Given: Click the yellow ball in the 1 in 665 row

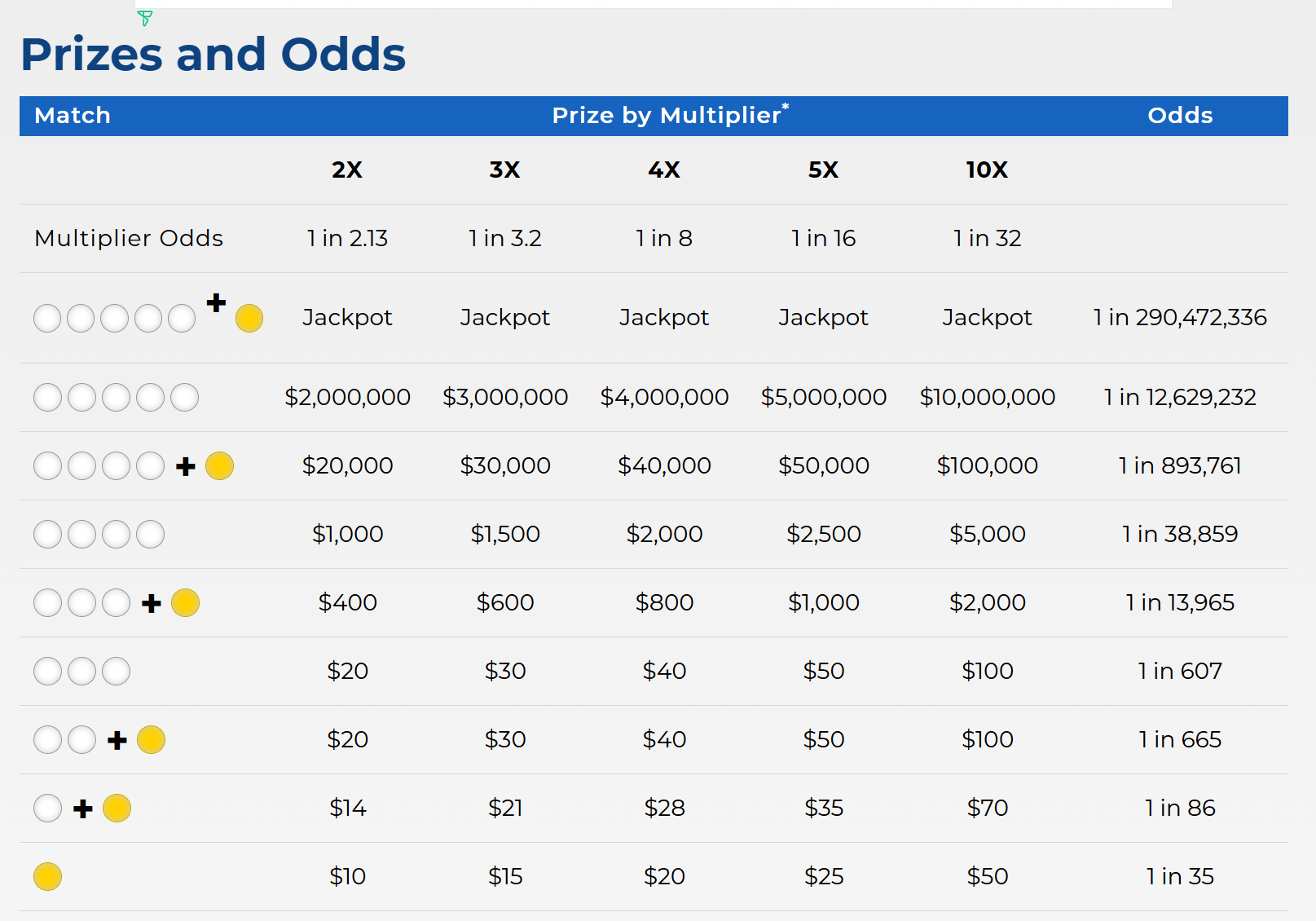Looking at the screenshot, I should [x=152, y=740].
